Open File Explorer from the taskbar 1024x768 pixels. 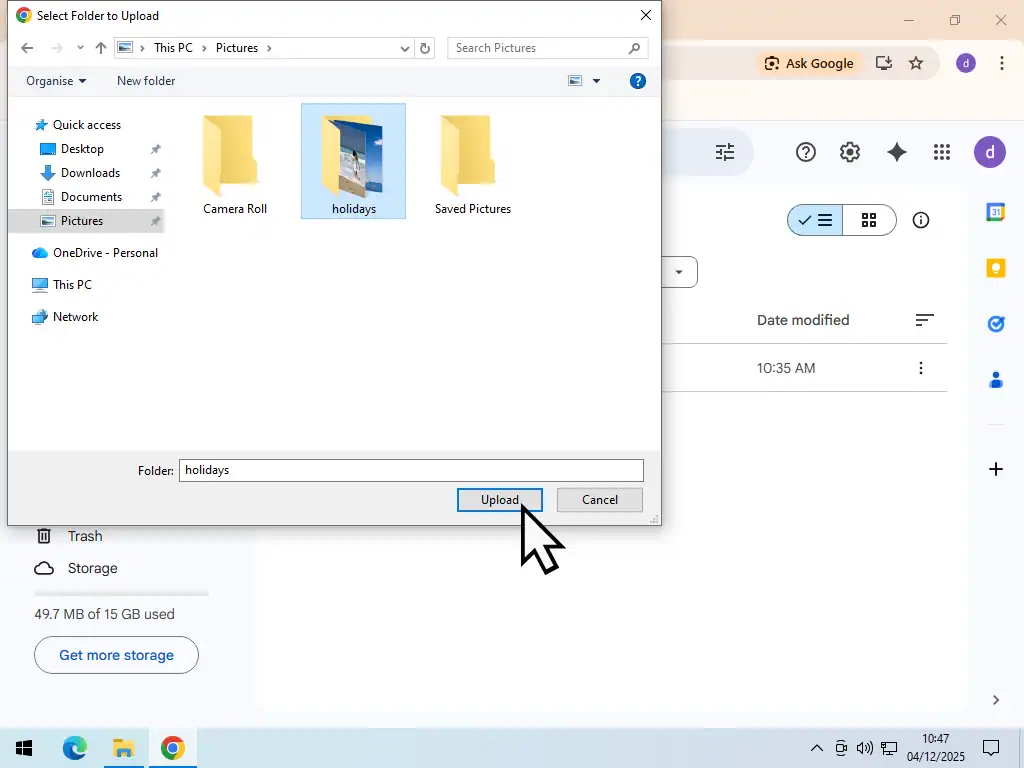(x=124, y=747)
